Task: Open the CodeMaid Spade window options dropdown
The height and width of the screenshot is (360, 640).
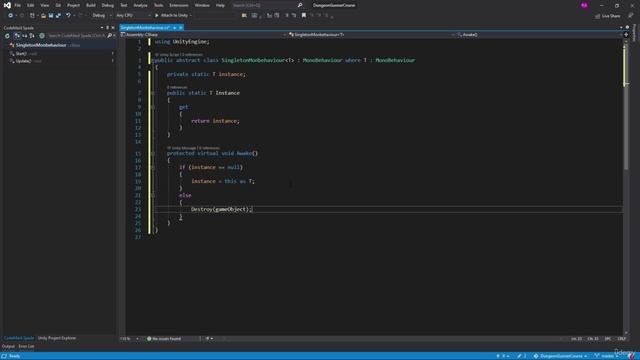Action: [102, 28]
